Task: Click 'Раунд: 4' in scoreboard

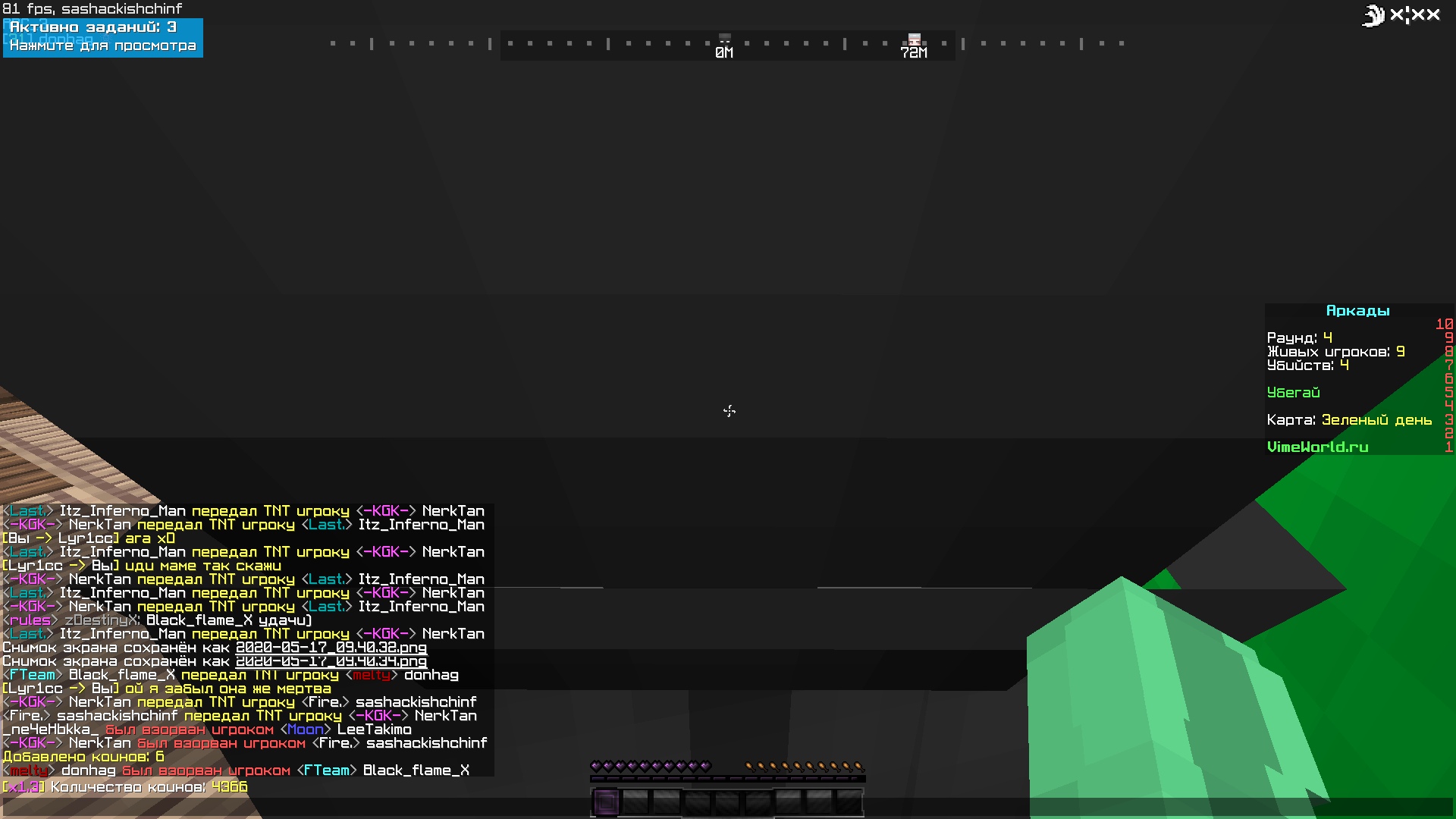Action: pos(1300,338)
